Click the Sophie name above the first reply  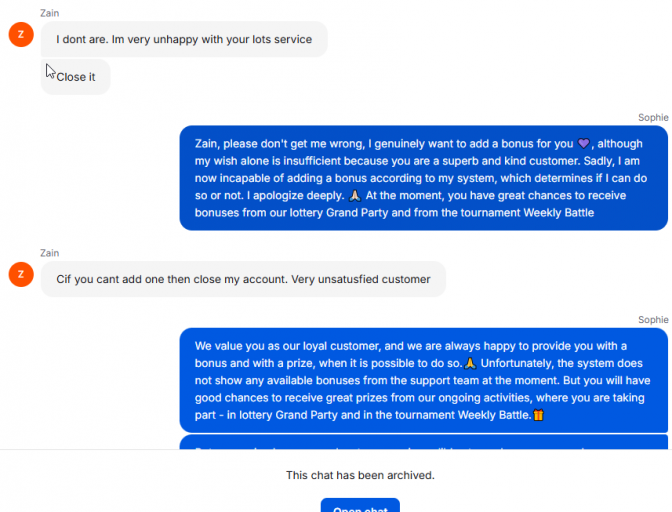pos(653,118)
